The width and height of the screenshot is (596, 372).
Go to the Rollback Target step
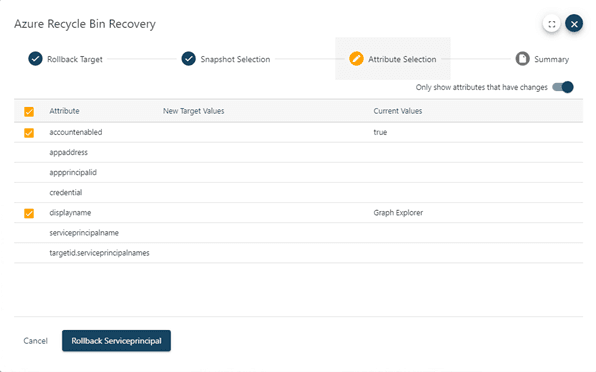click(65, 59)
